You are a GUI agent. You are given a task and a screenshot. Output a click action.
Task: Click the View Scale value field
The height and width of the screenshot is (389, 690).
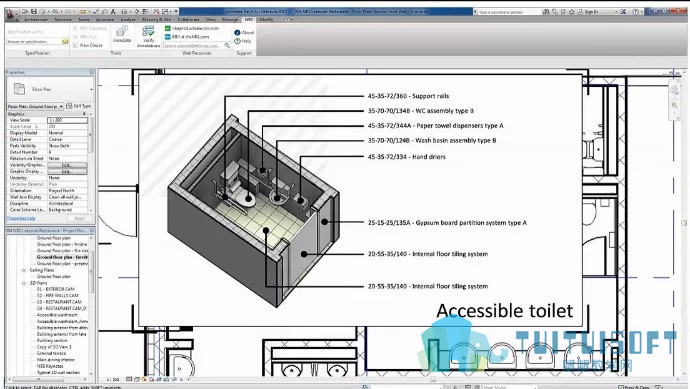[67, 120]
